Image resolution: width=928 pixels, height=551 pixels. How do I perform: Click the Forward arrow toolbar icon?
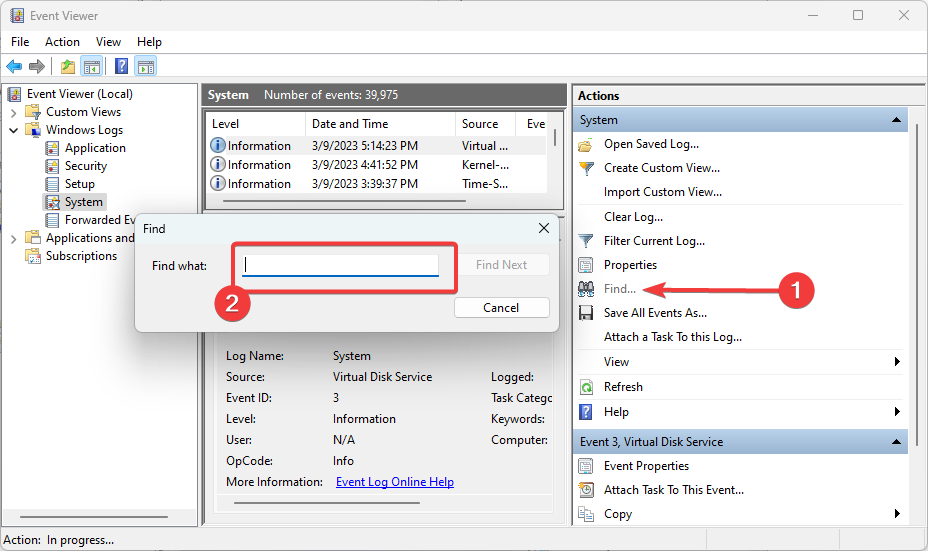[37, 66]
